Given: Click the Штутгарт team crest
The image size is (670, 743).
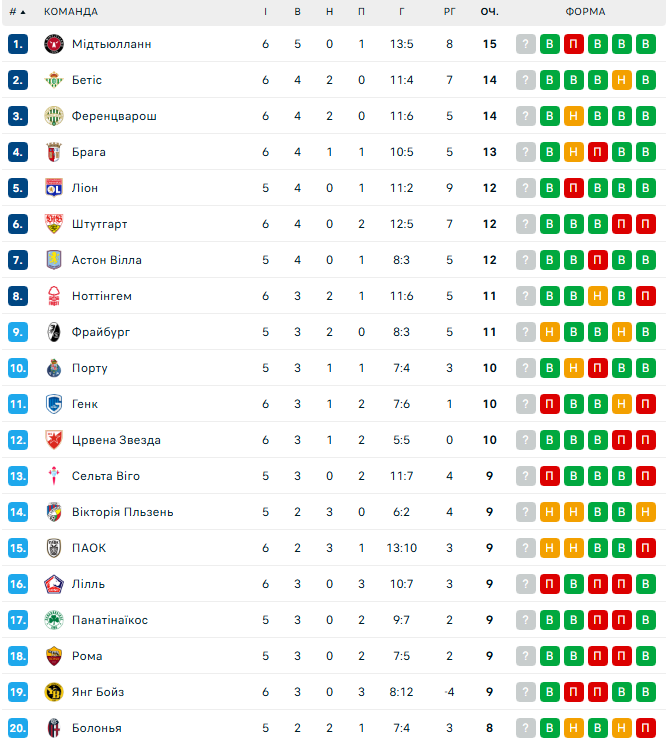Looking at the screenshot, I should click(x=54, y=224).
